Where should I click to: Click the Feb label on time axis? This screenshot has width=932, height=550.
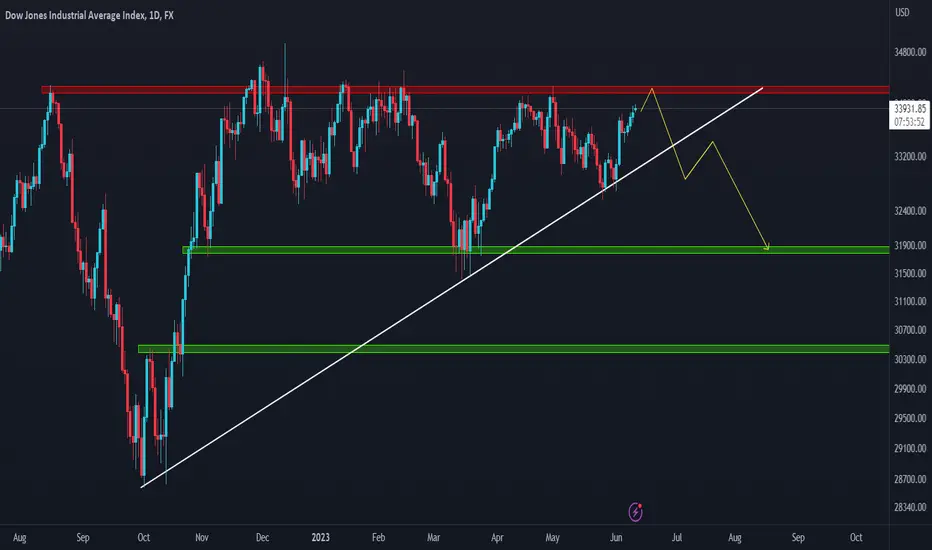click(378, 538)
